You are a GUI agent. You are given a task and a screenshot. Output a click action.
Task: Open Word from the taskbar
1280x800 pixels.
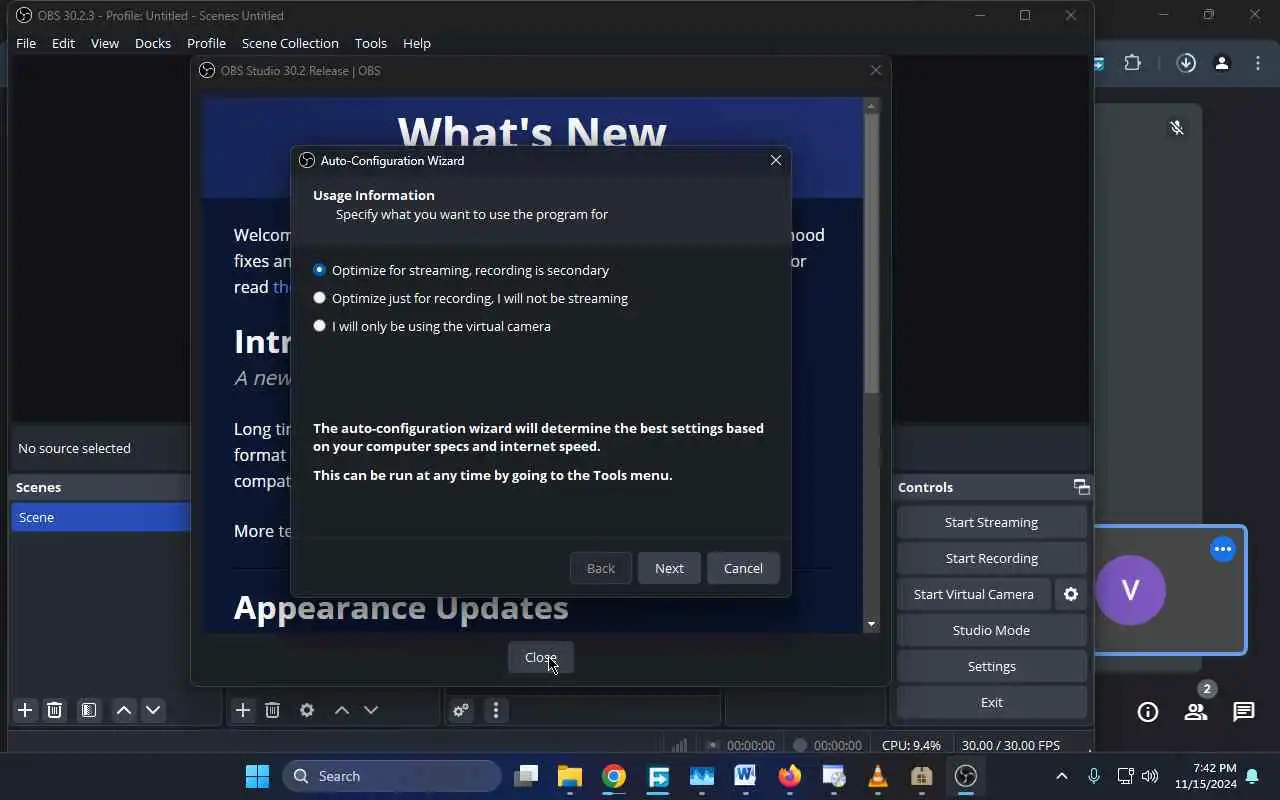click(745, 776)
